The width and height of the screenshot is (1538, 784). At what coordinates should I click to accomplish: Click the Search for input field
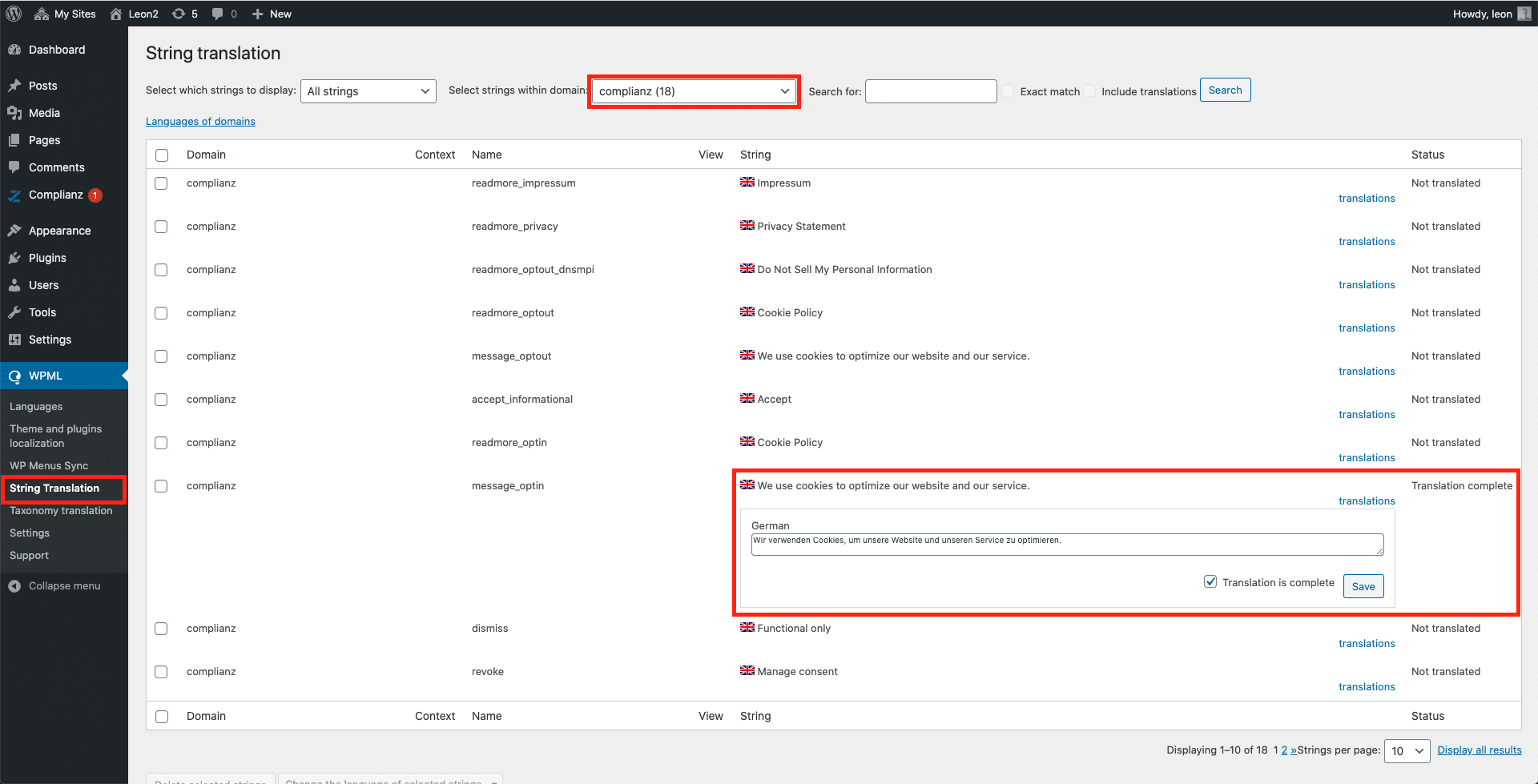click(x=930, y=90)
